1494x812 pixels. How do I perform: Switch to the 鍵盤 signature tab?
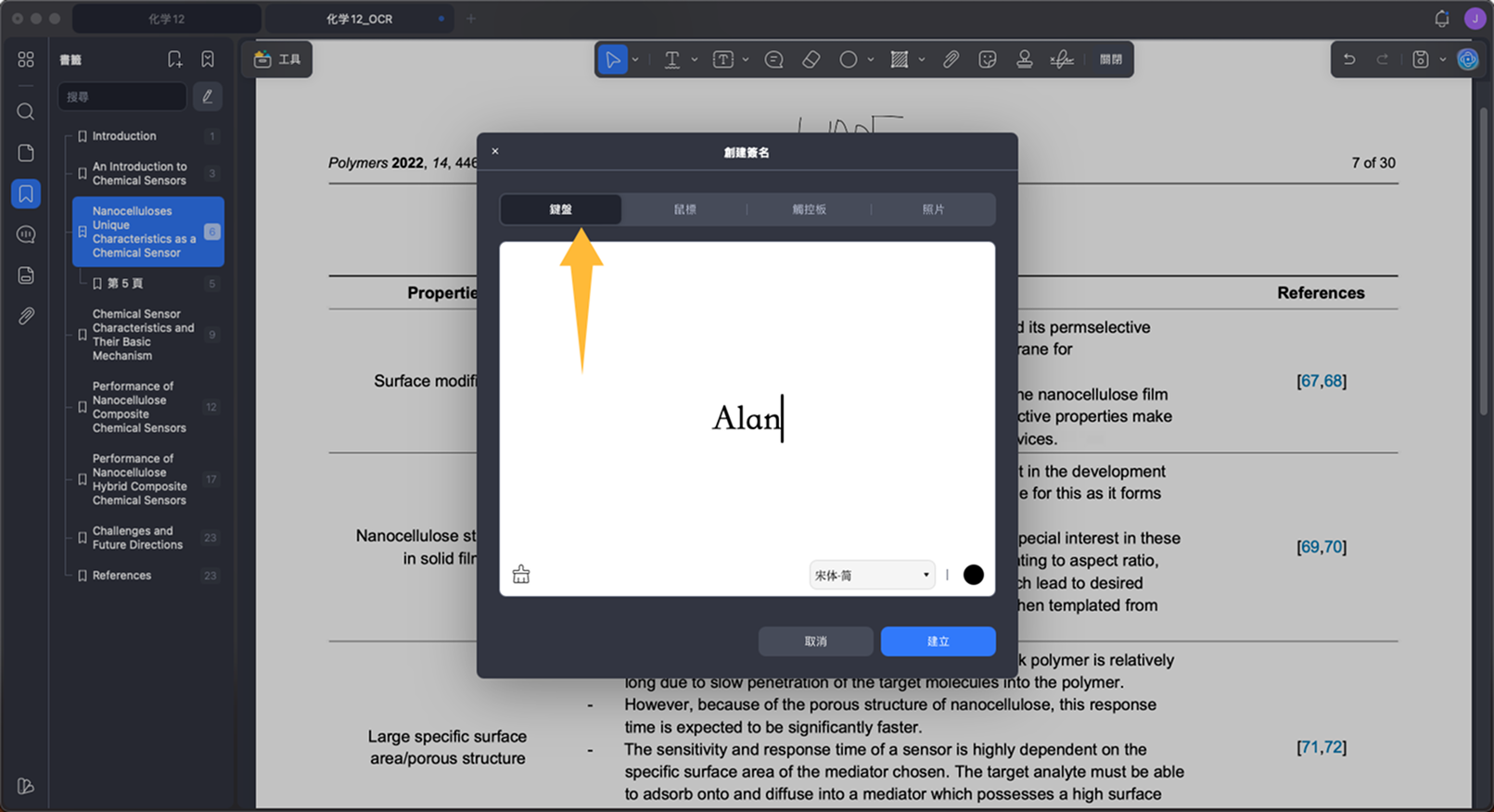coord(560,209)
